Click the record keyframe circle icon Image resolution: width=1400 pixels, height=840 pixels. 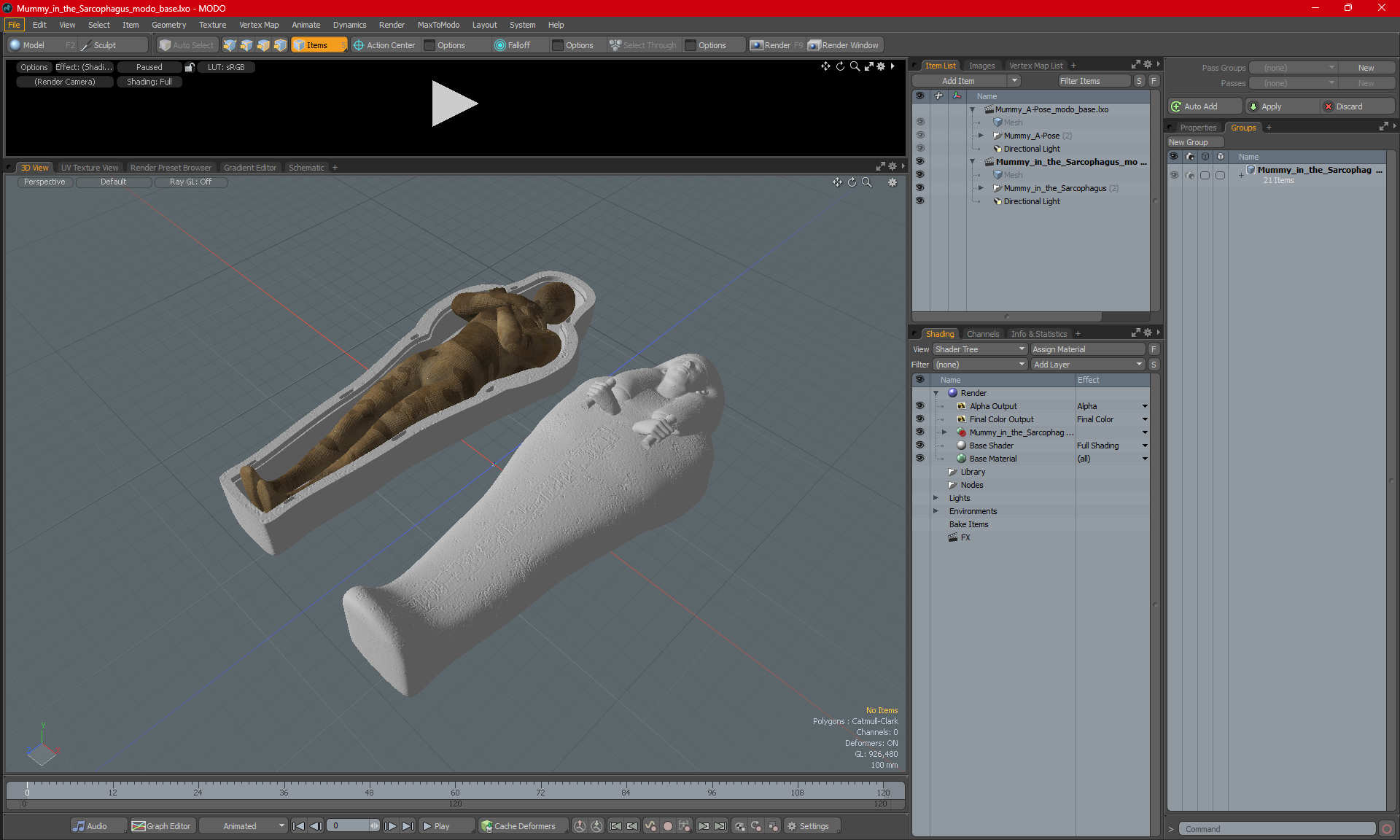tap(667, 826)
